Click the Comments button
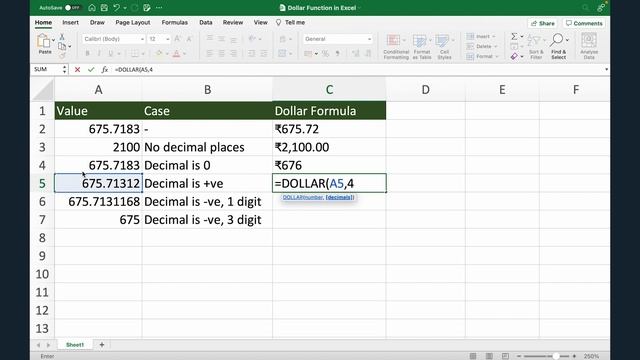This screenshot has height=360, width=640. click(584, 23)
